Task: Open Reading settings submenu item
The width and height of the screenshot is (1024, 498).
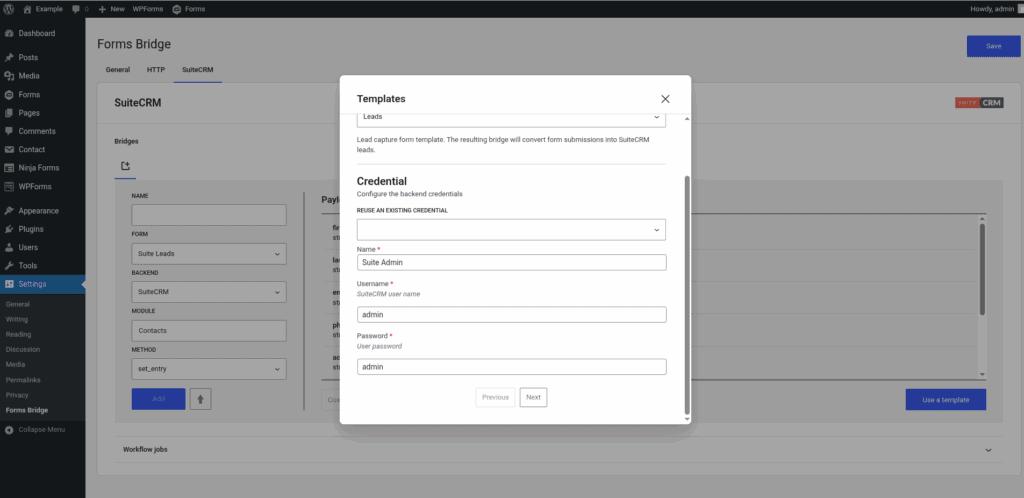Action: (18, 334)
